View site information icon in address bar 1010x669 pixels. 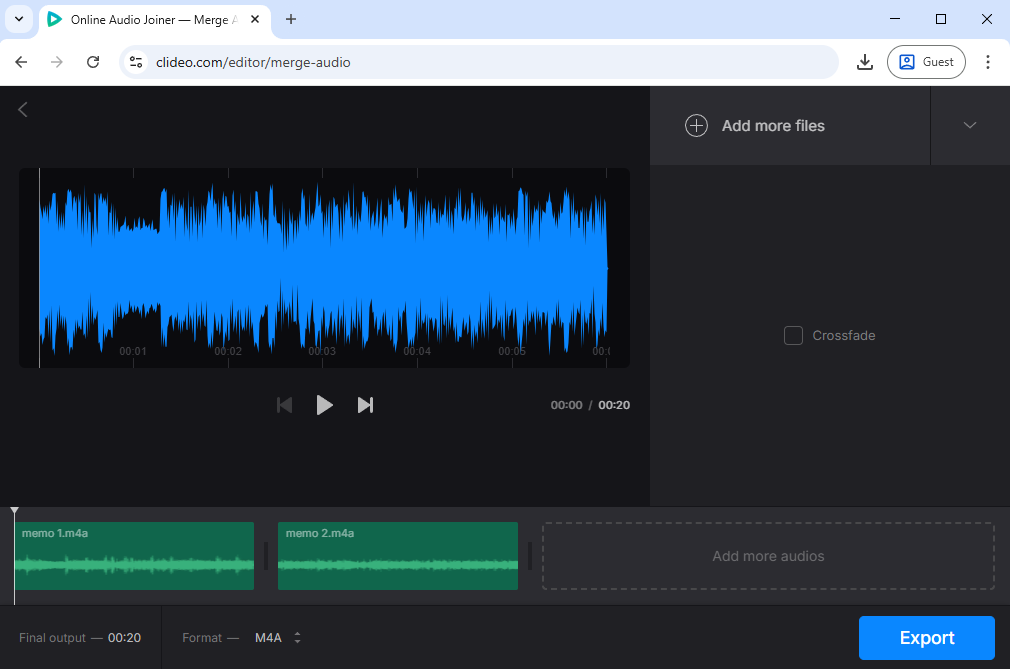click(136, 62)
